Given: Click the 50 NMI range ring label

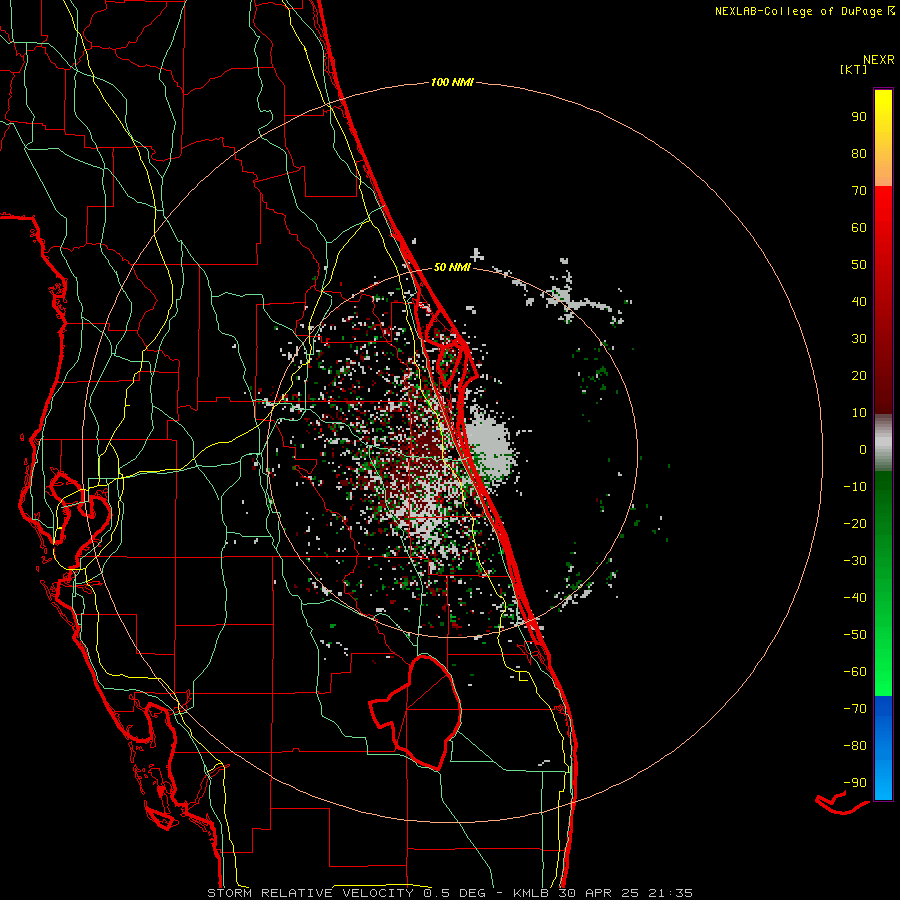Looking at the screenshot, I should (452, 267).
